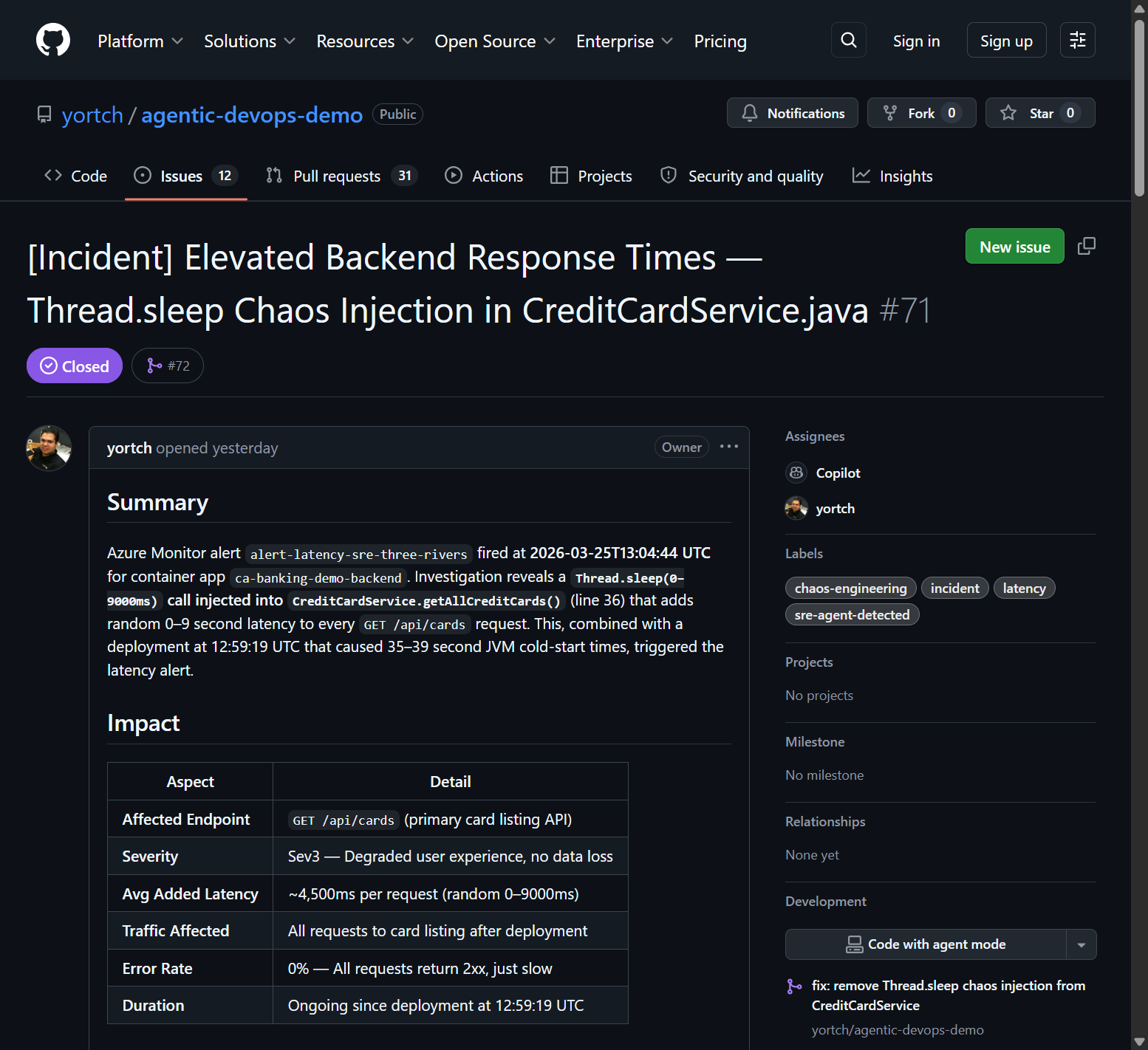Viewport: 1148px width, 1050px height.
Task: Star the repository
Action: pyautogui.click(x=1039, y=112)
